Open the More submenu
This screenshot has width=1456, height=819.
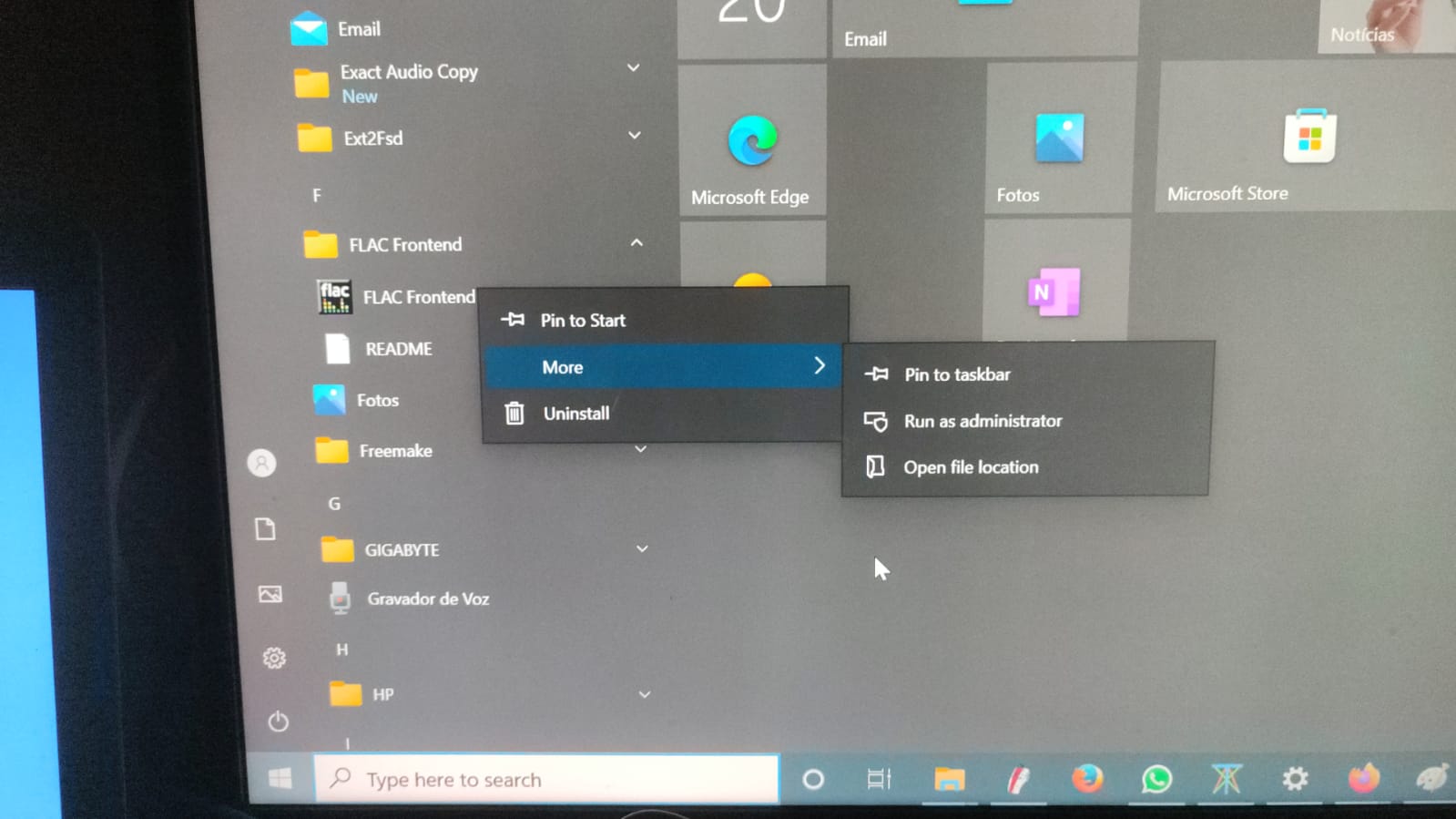[x=663, y=366]
